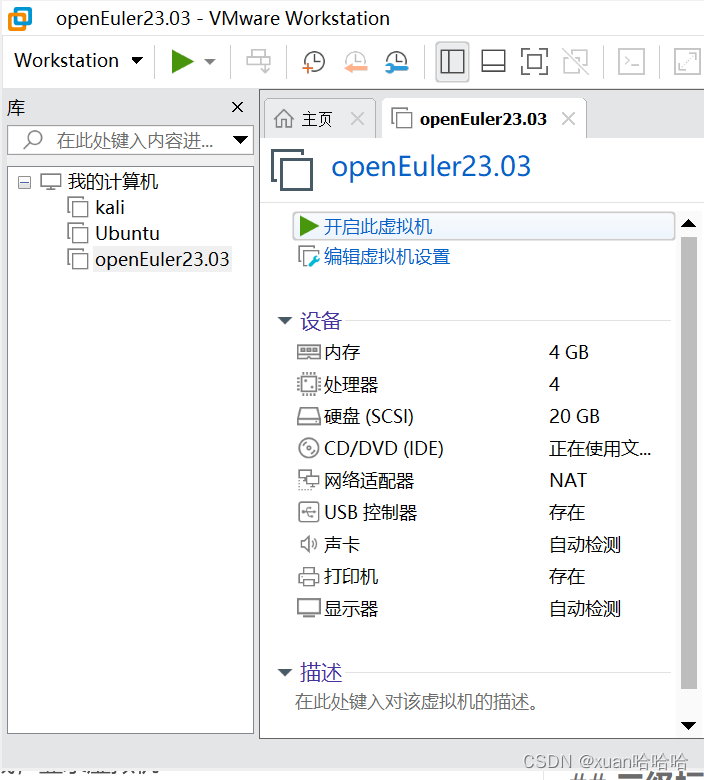Select 我的计算机 in the library
The image size is (704, 780).
tap(112, 182)
